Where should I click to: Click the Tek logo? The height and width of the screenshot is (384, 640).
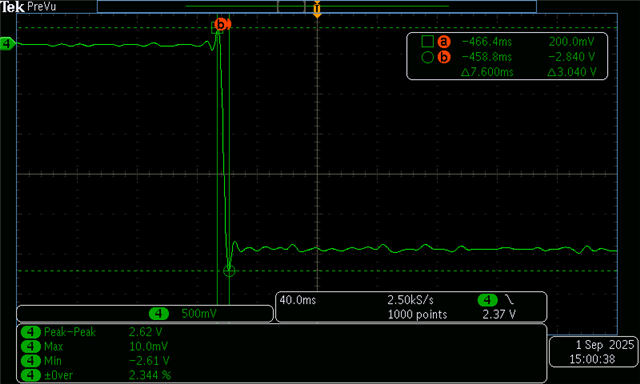coord(12,7)
